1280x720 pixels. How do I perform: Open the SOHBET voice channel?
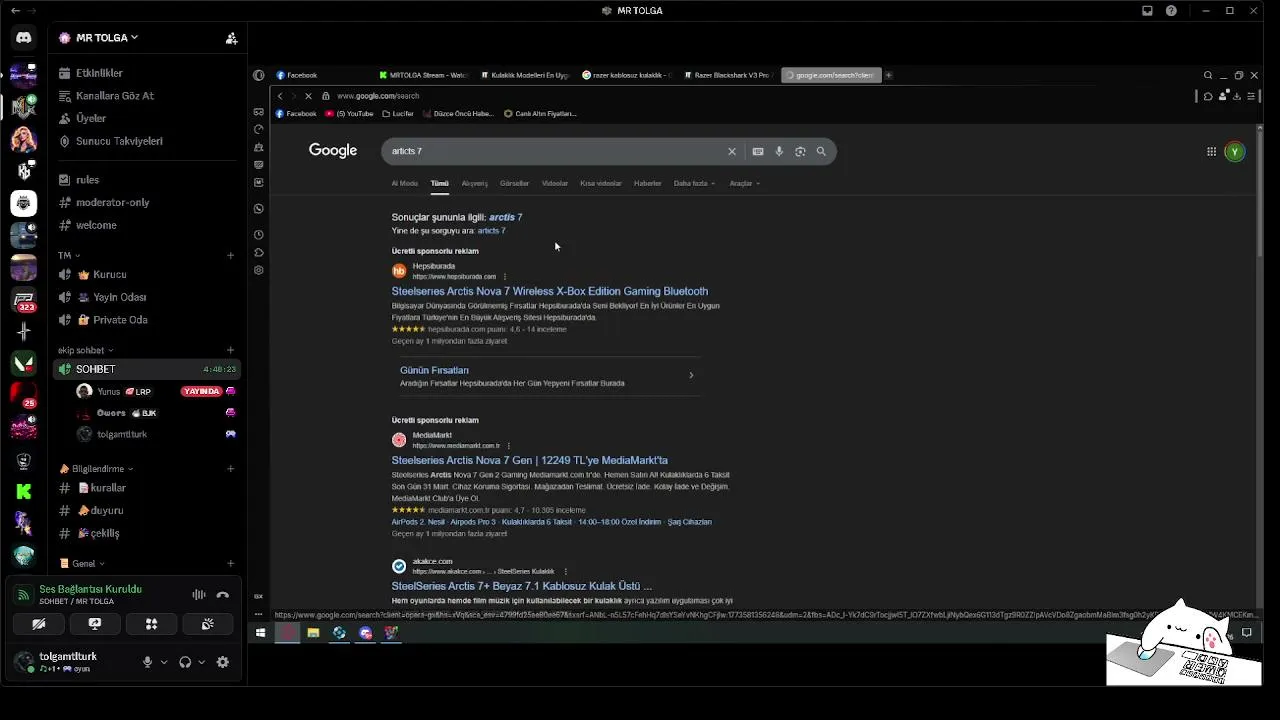(x=147, y=369)
